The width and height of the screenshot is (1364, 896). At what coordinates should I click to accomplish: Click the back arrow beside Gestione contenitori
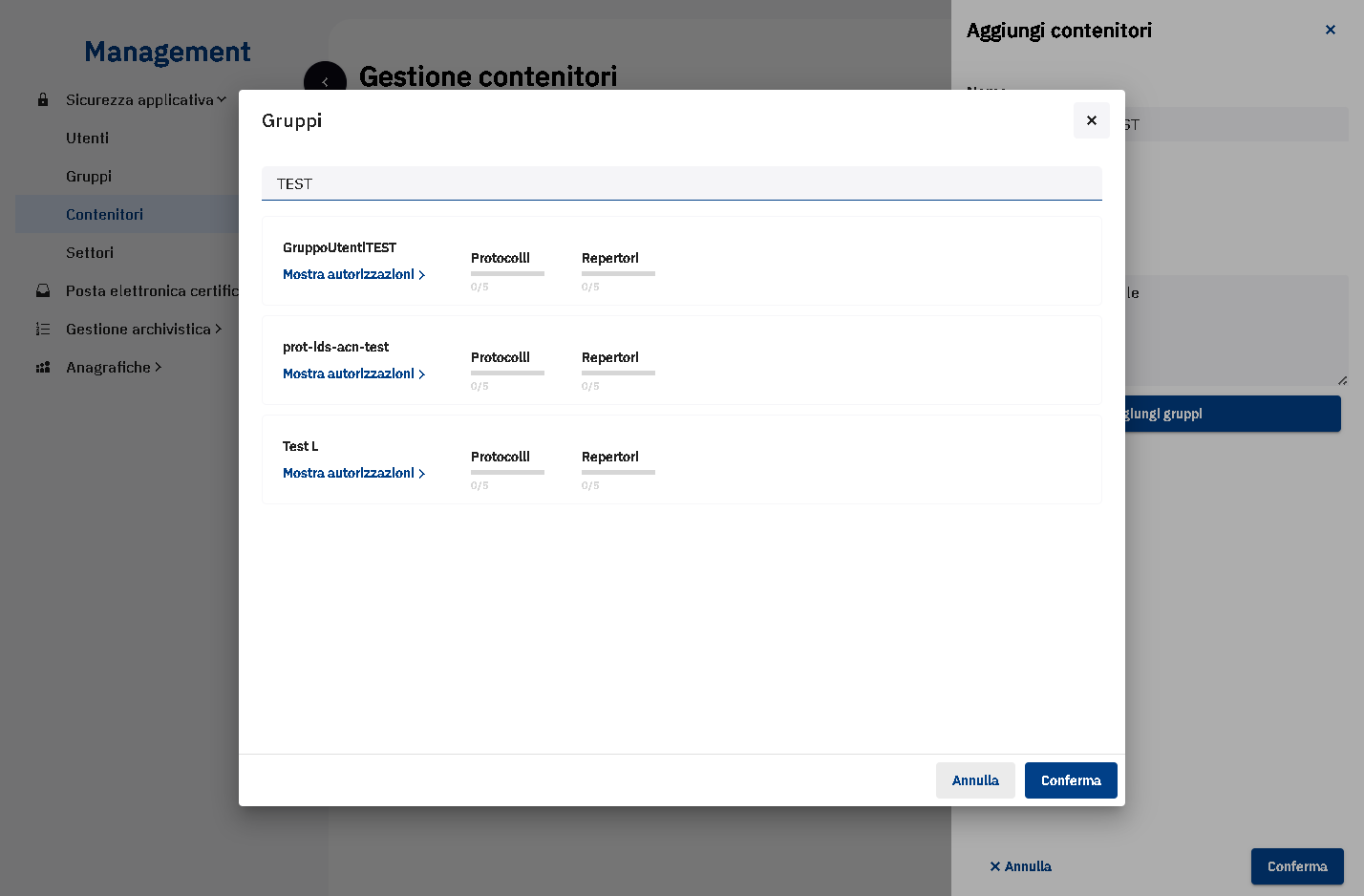pos(325,82)
